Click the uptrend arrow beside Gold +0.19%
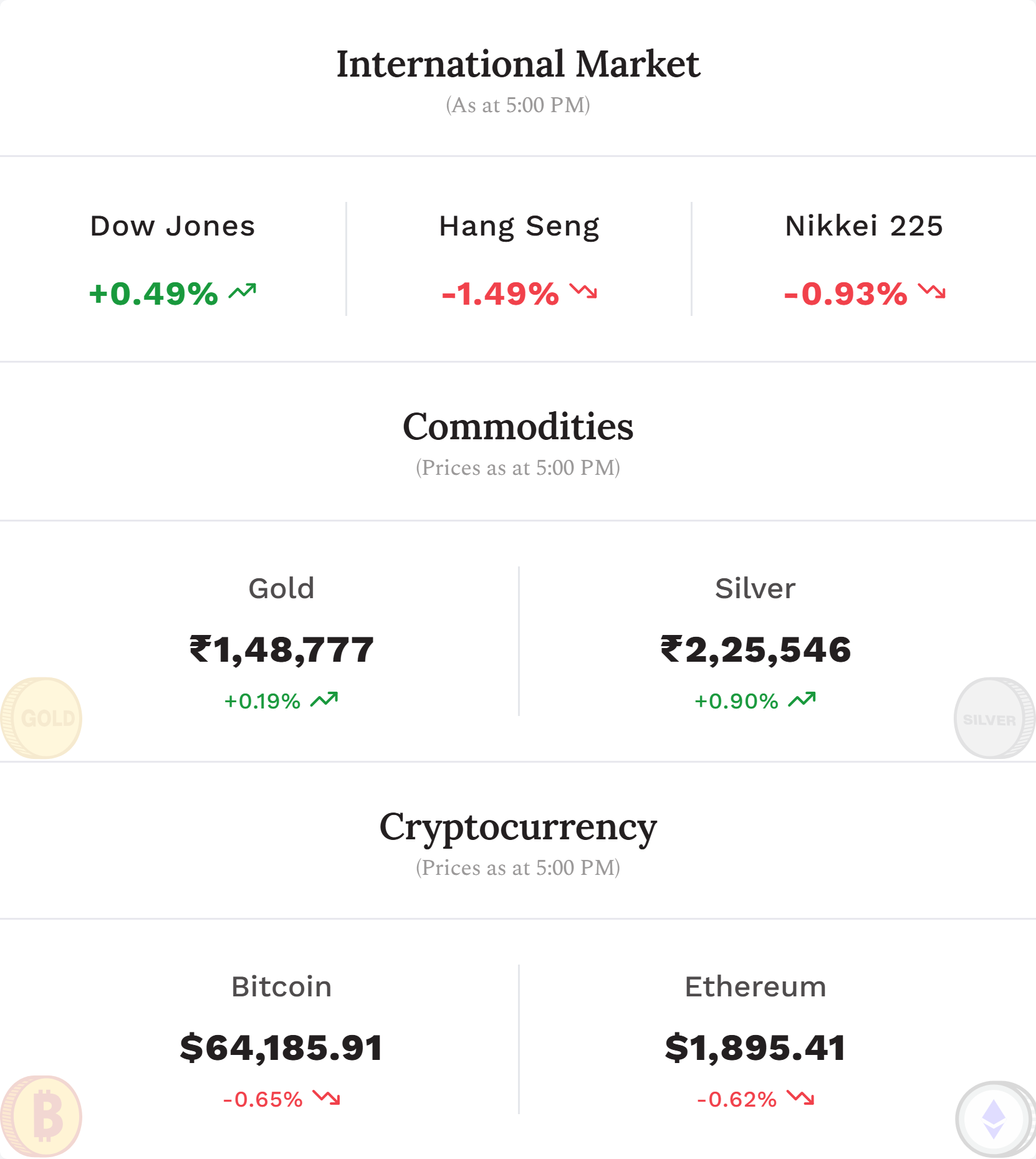Image resolution: width=1036 pixels, height=1159 pixels. [x=324, y=700]
